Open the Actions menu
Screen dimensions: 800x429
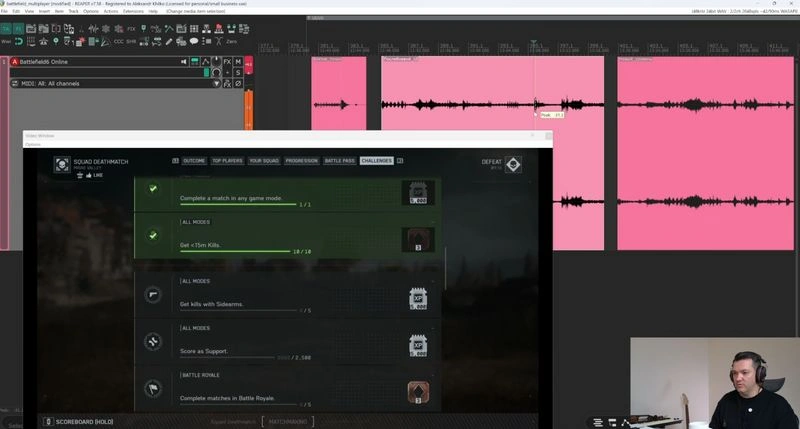pos(111,11)
